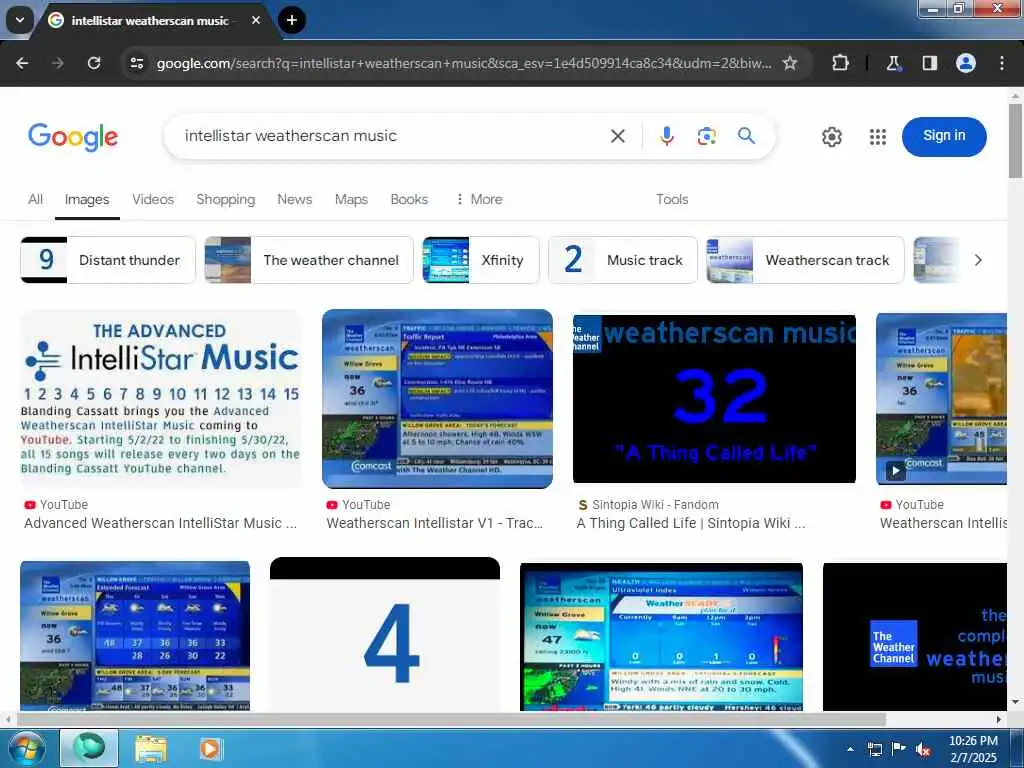This screenshot has width=1024, height=768.
Task: Open site information icon in address bar
Action: click(x=137, y=63)
